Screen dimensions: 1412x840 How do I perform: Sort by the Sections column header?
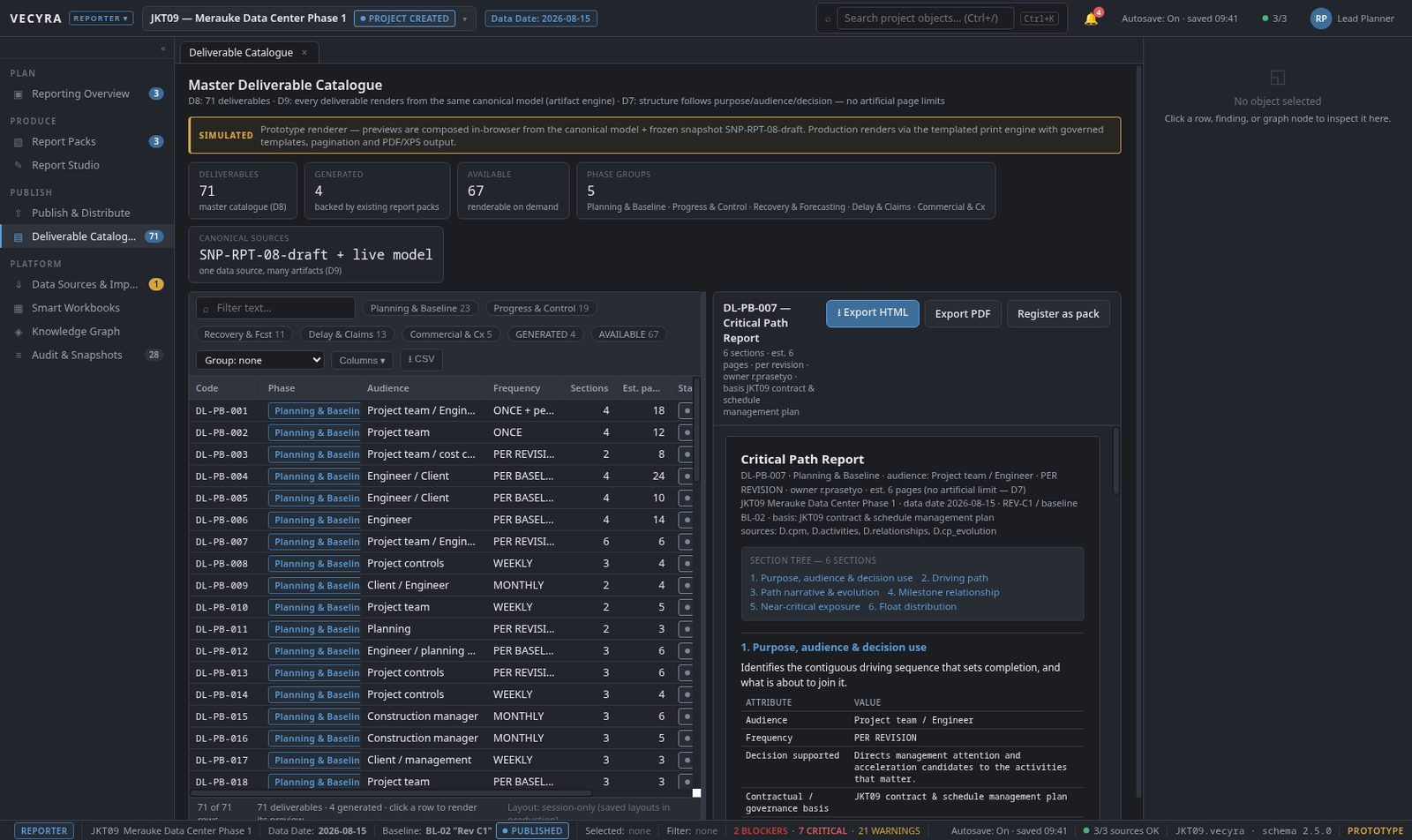589,388
